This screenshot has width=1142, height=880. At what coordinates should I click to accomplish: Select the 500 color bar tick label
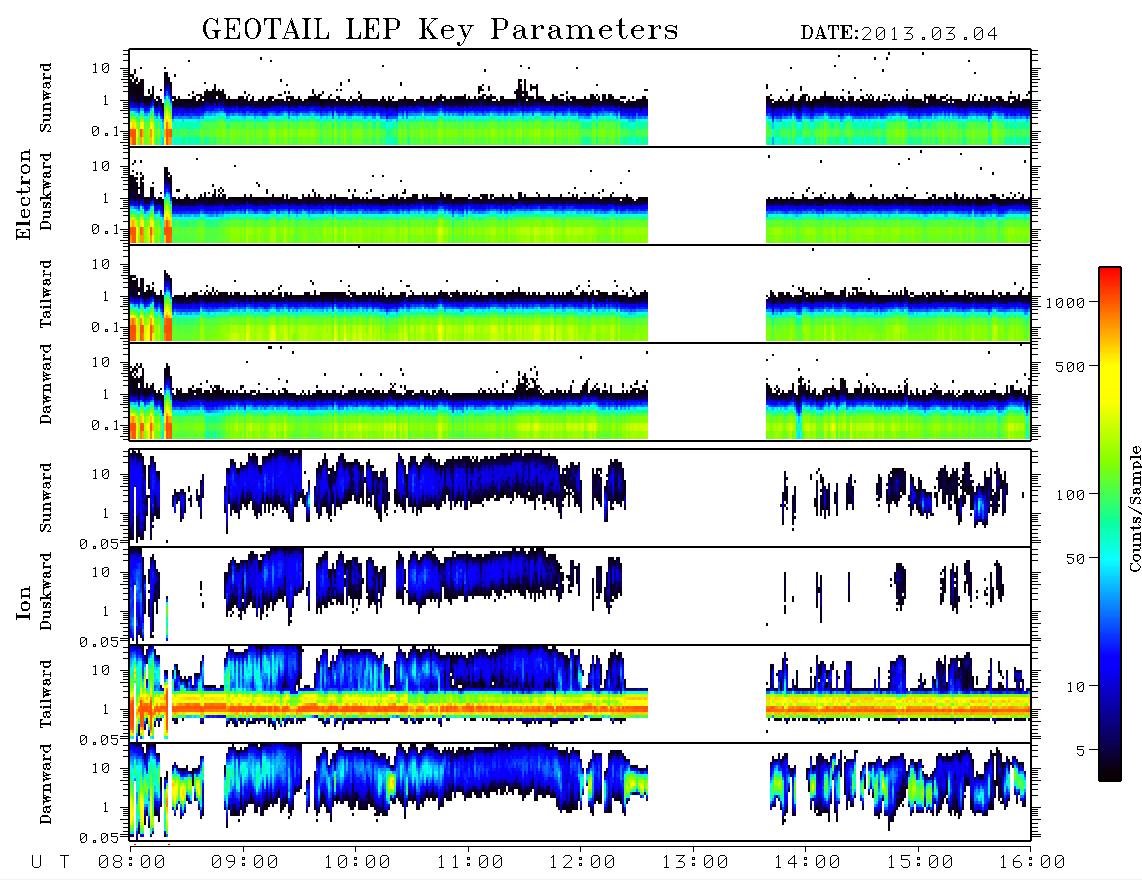point(1071,366)
